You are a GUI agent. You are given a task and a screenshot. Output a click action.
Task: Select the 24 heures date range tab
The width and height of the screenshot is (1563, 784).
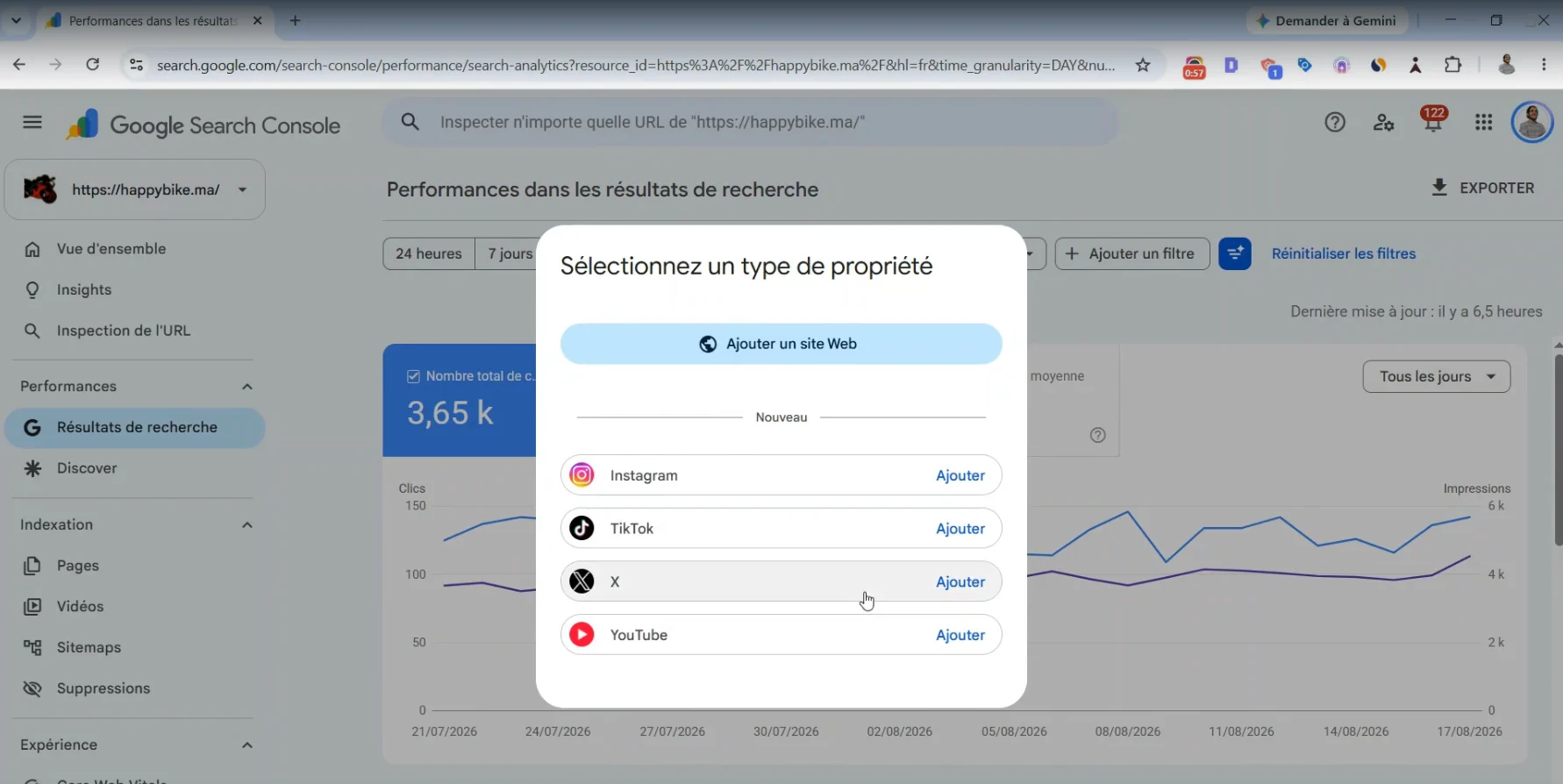tap(429, 254)
